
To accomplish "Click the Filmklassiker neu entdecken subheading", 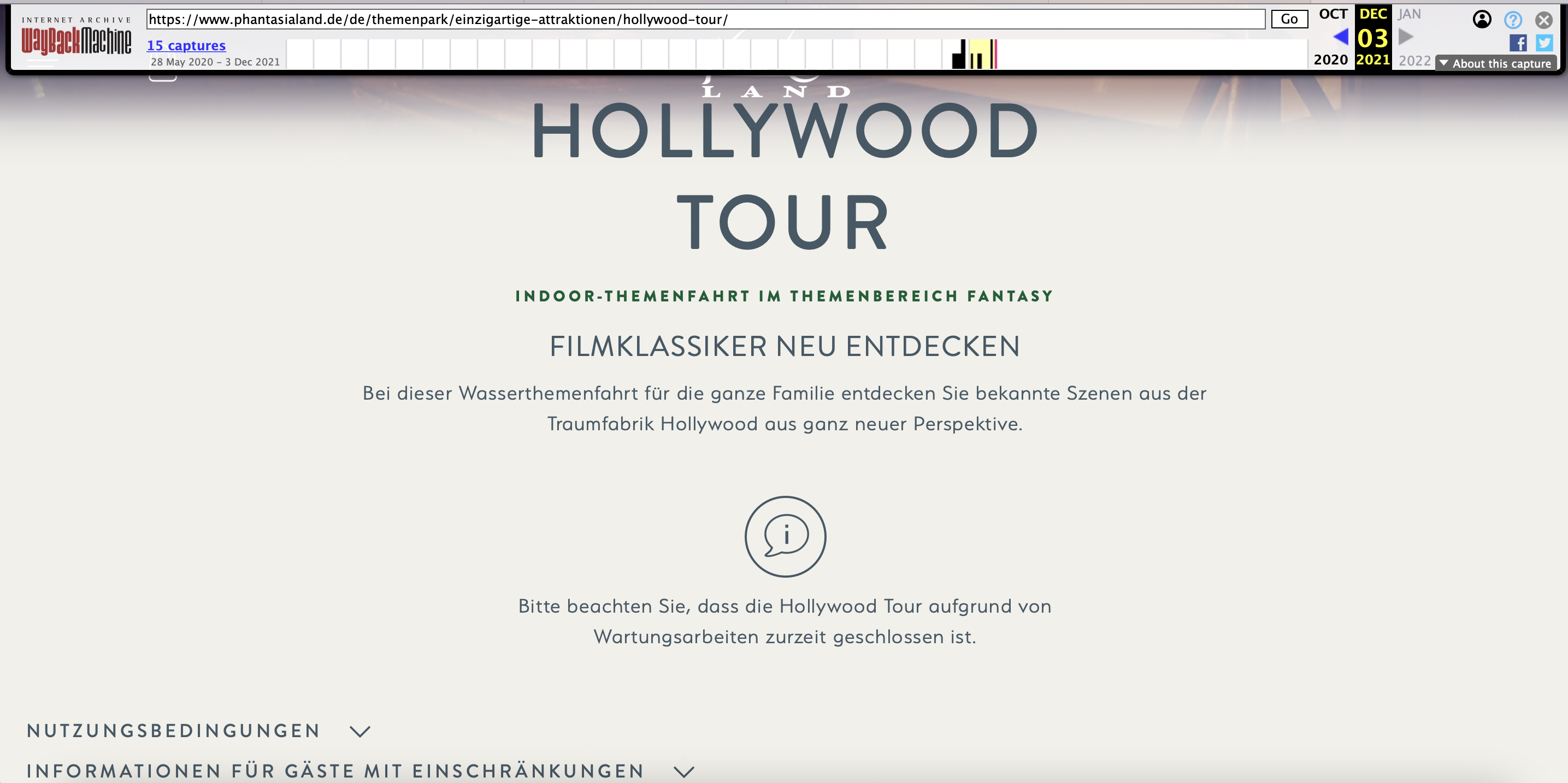I will coord(785,346).
